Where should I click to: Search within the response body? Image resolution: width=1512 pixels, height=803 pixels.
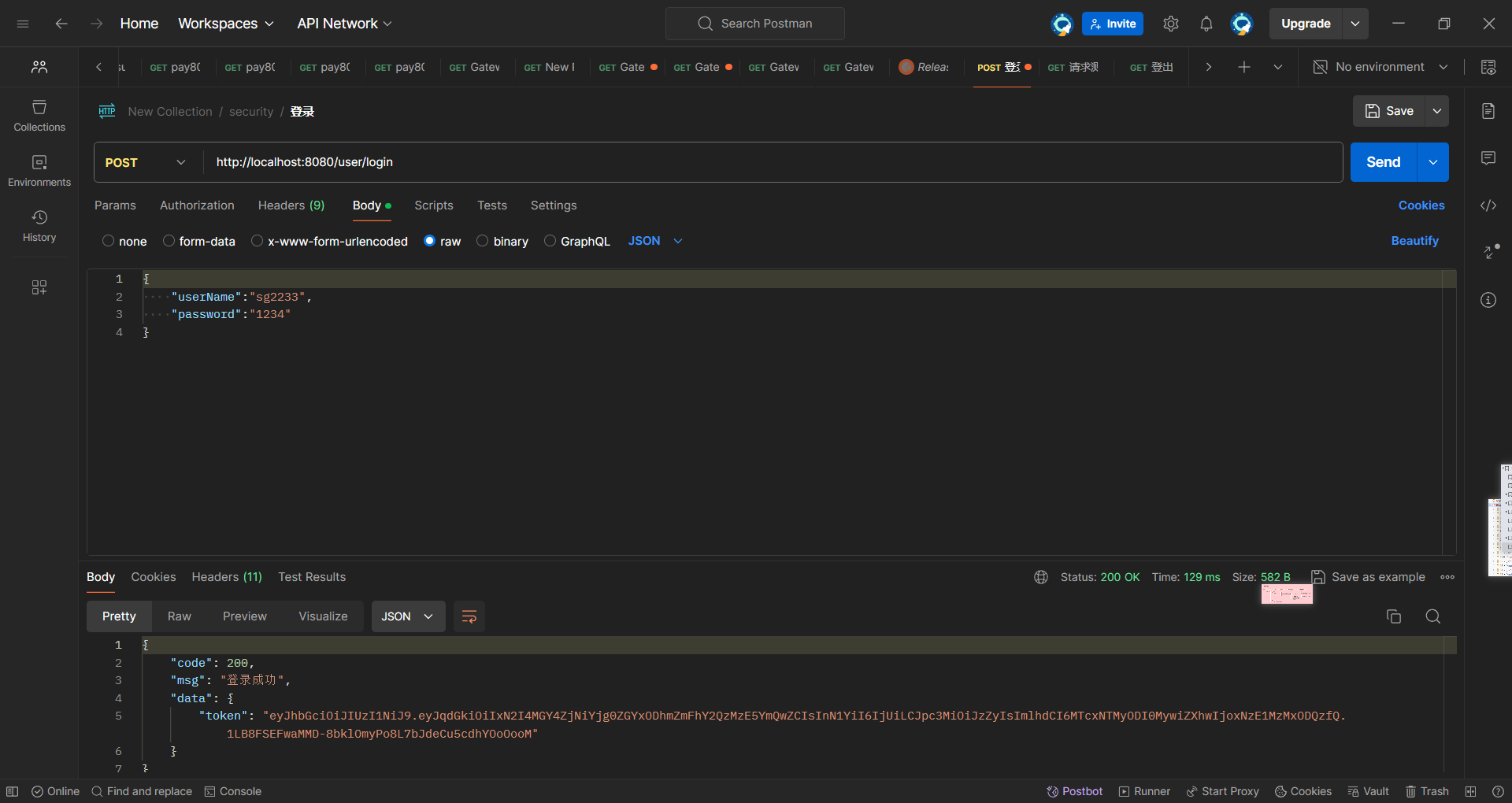pos(1433,616)
